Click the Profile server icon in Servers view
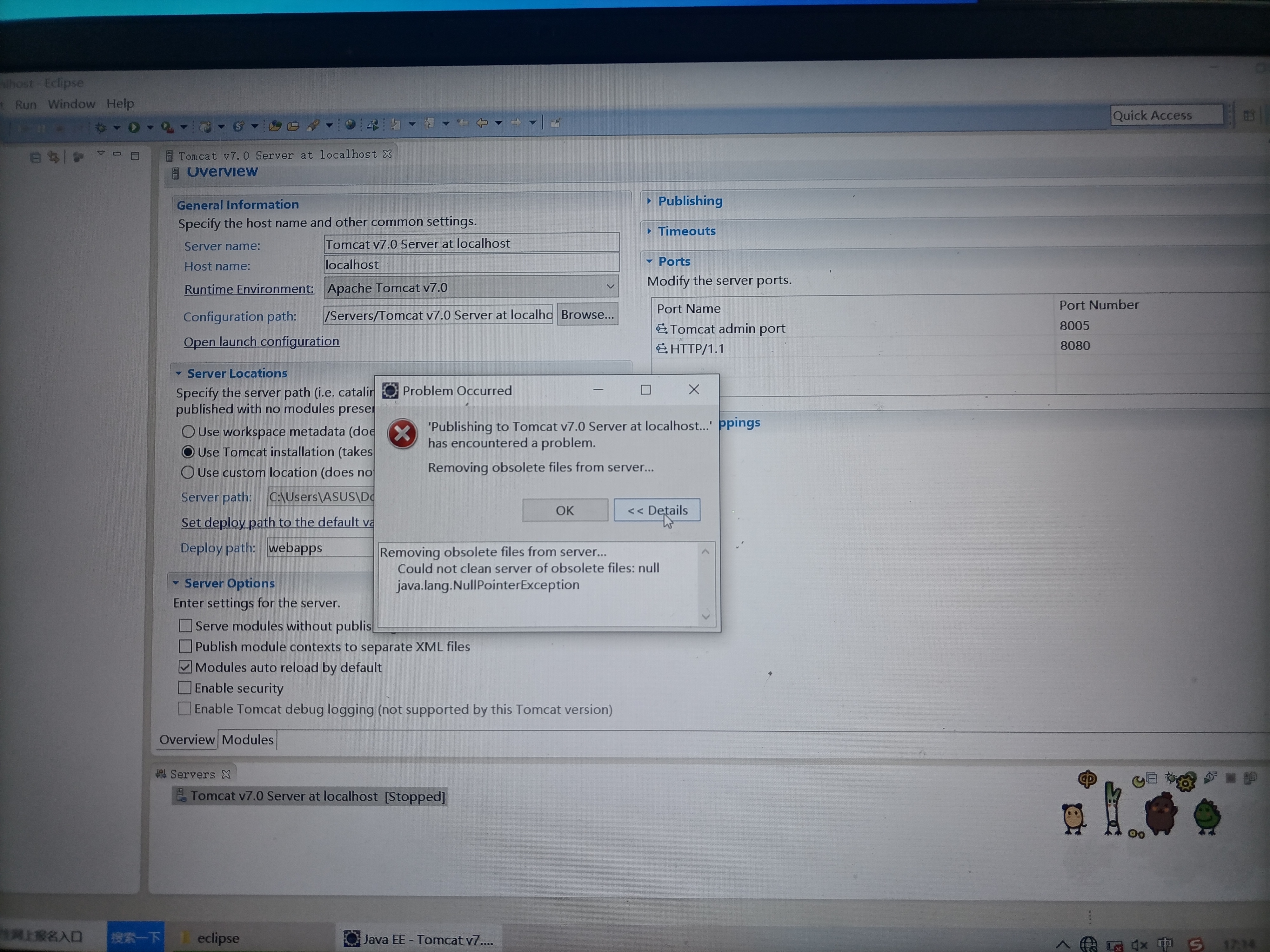 click(x=1211, y=778)
